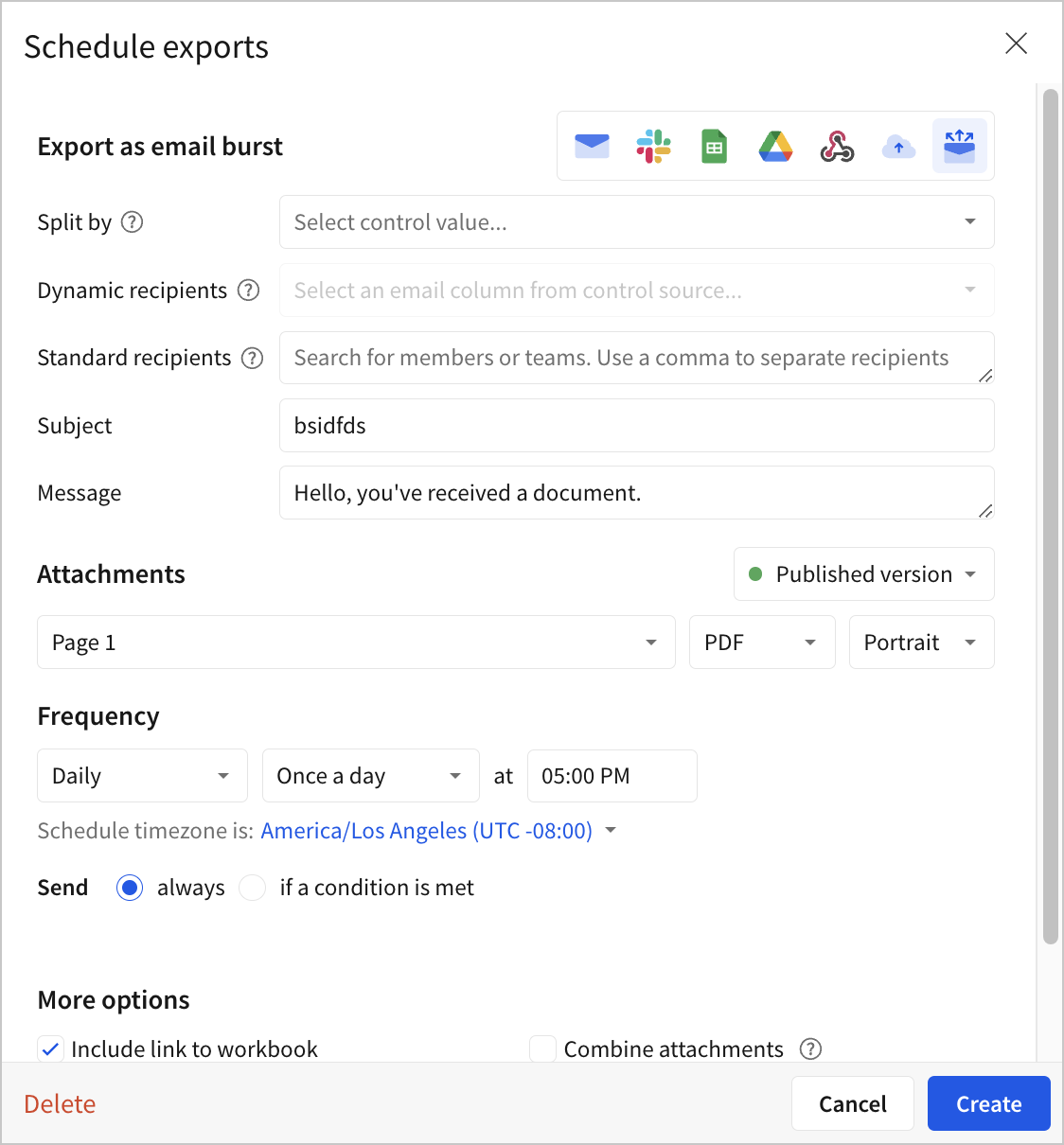Choose the webhook export icon
The height and width of the screenshot is (1145, 1064).
point(837,147)
